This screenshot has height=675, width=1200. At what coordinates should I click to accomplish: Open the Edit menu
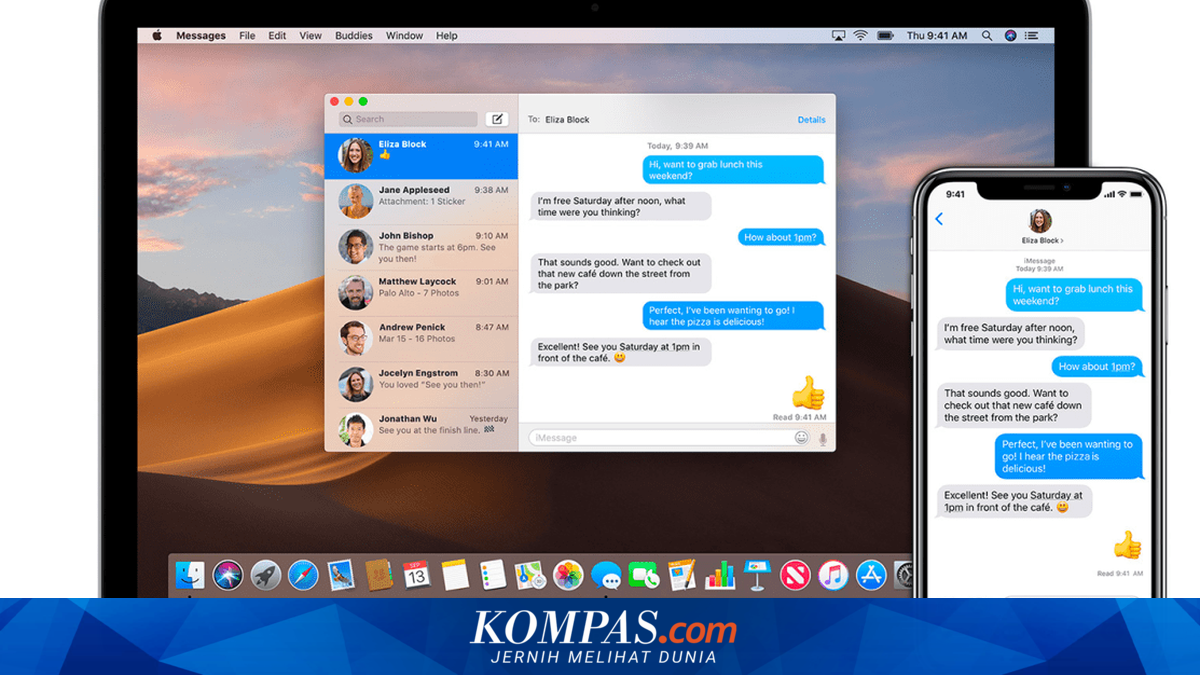point(277,36)
